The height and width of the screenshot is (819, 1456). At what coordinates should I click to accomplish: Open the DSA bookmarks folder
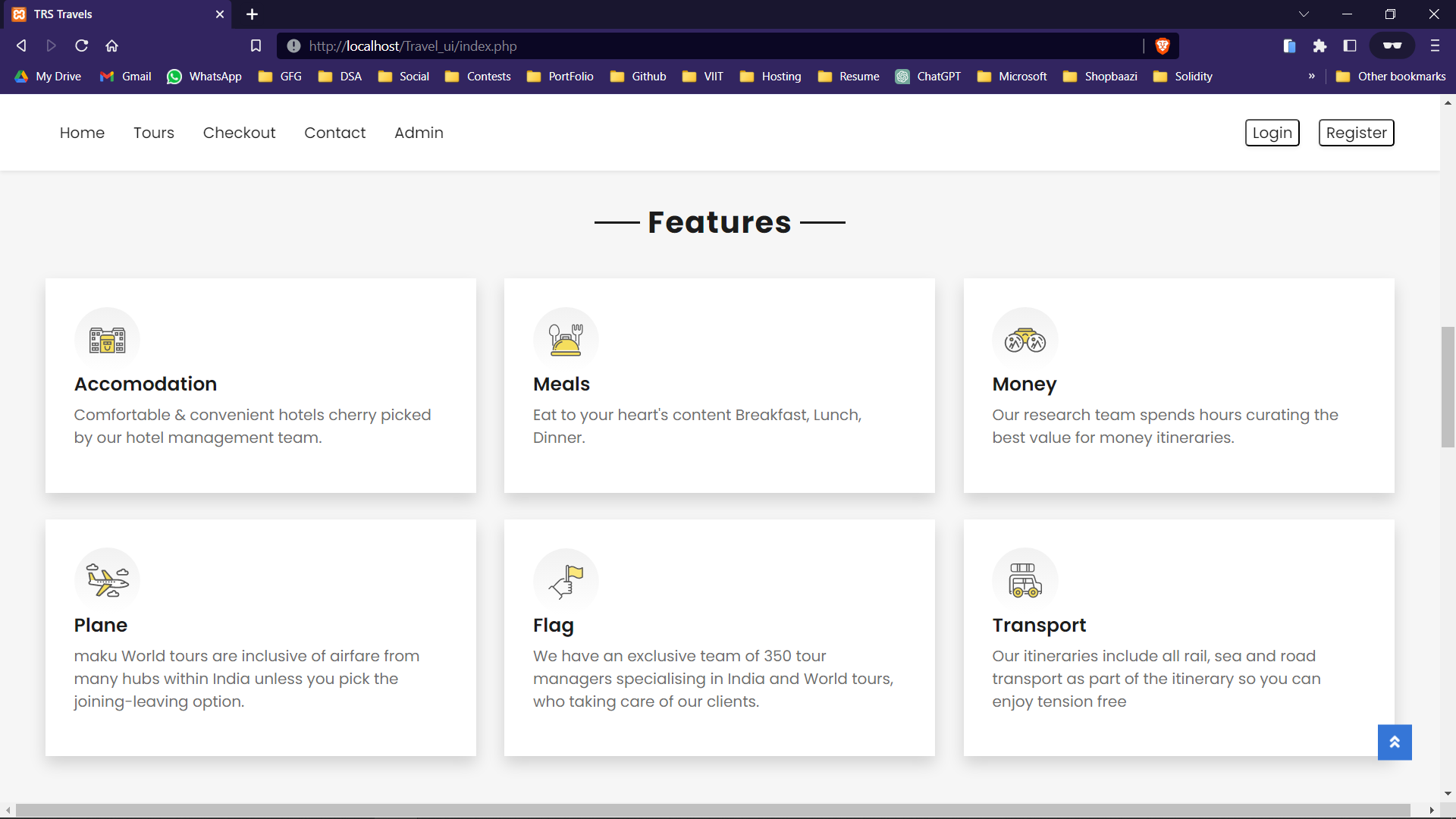click(340, 76)
